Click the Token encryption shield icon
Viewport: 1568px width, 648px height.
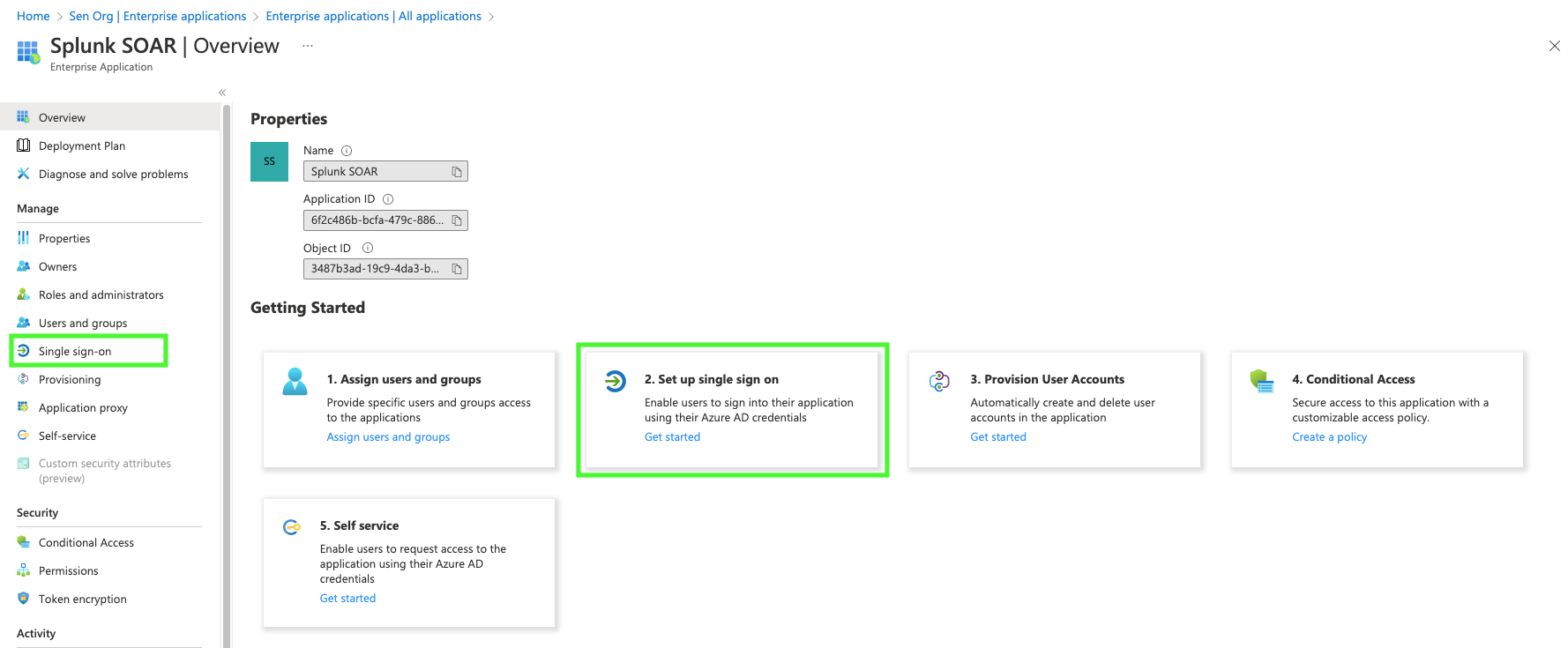coord(23,599)
